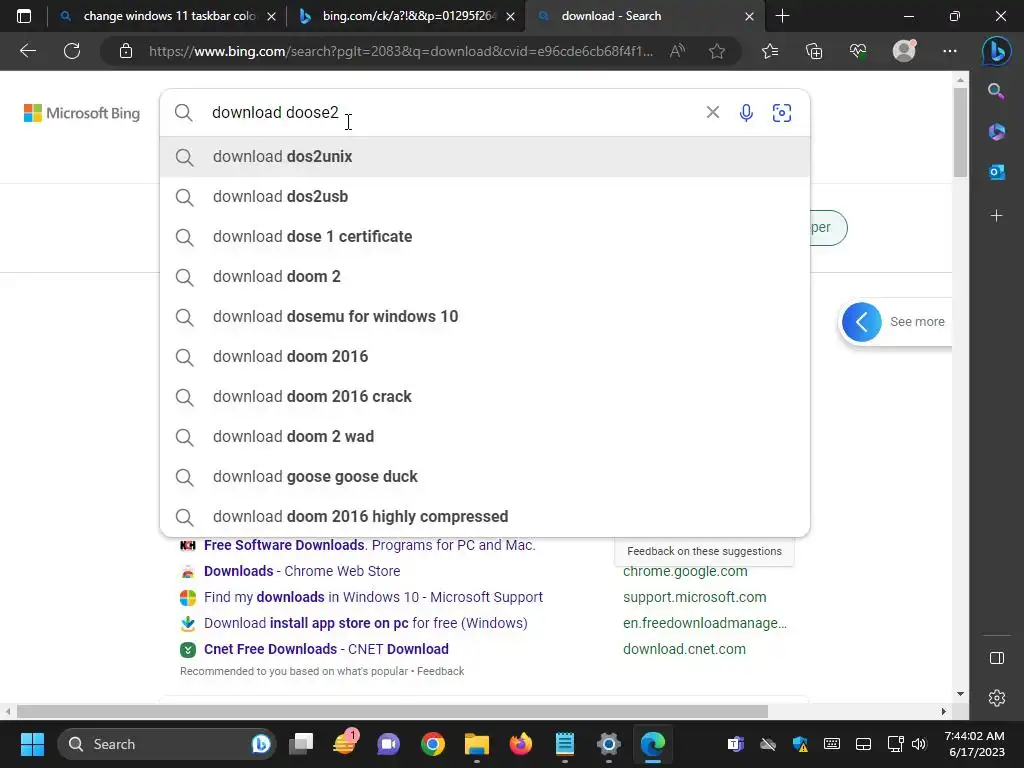Viewport: 1024px width, 768px height.
Task: Open Bing Chat sidebar button
Action: pyautogui.click(x=997, y=51)
